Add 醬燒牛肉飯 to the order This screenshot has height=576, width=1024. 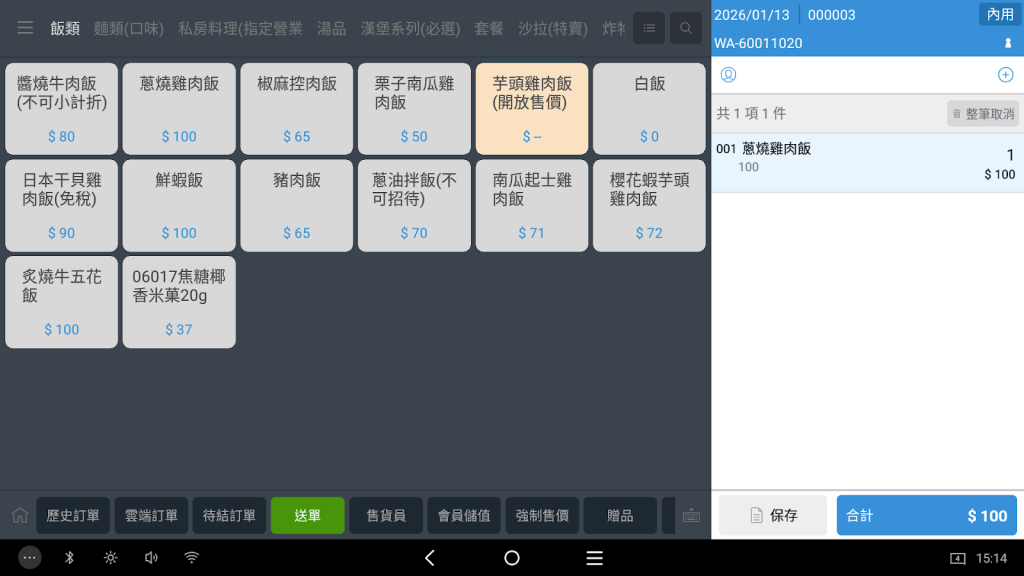(61, 109)
